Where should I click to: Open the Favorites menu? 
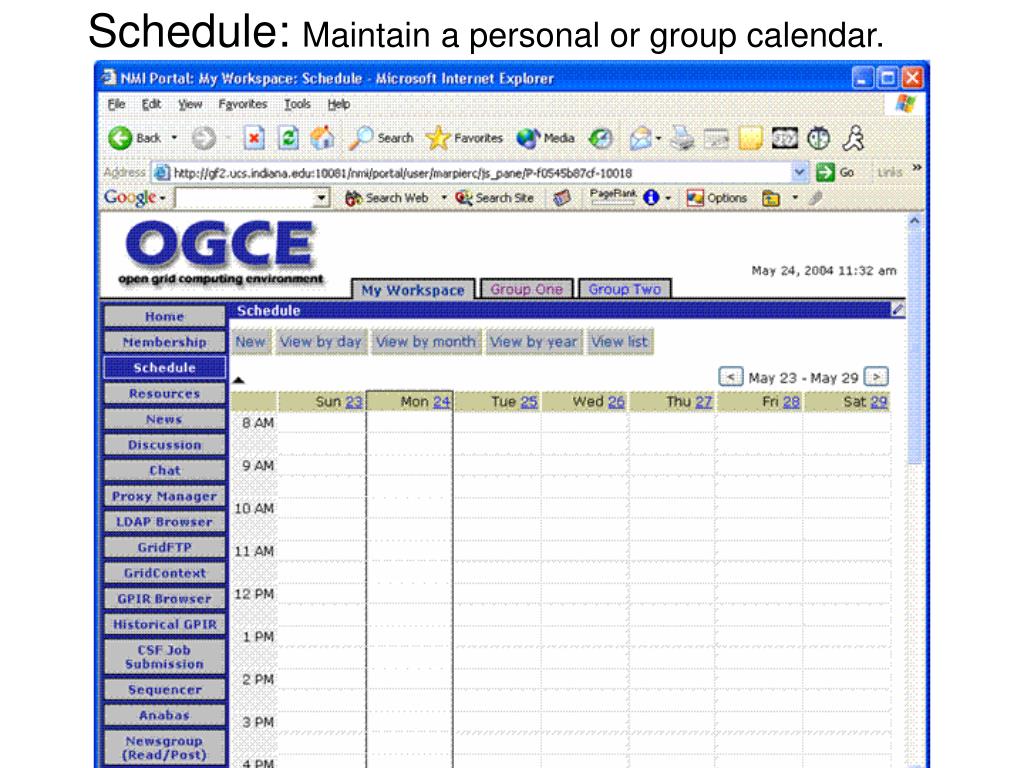243,104
